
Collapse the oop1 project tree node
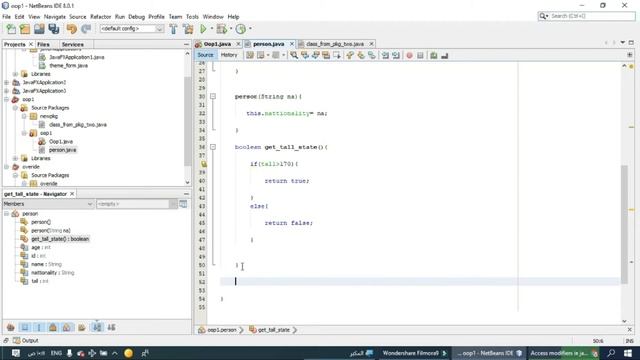click(x=7, y=99)
